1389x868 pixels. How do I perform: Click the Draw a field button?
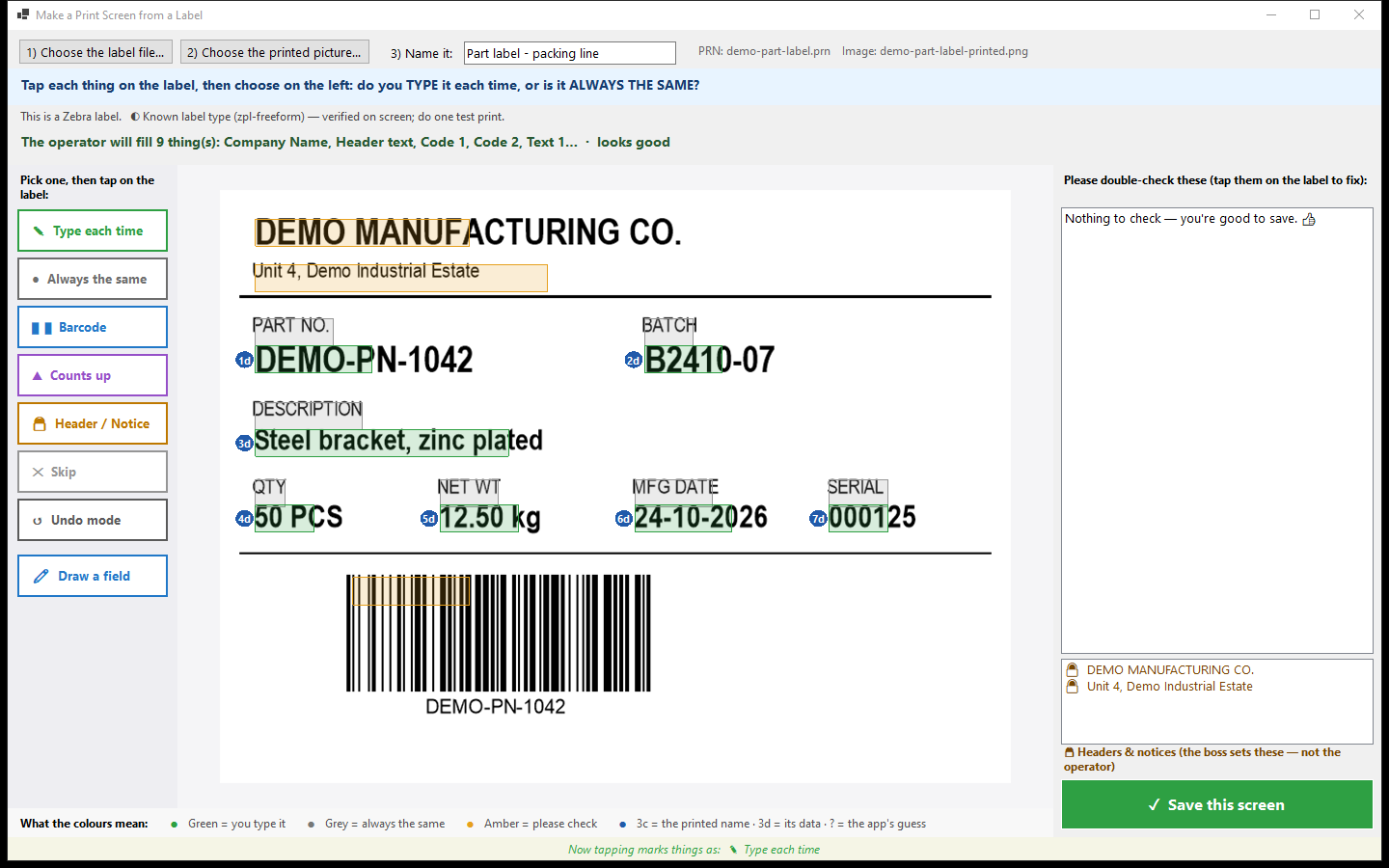tap(93, 576)
